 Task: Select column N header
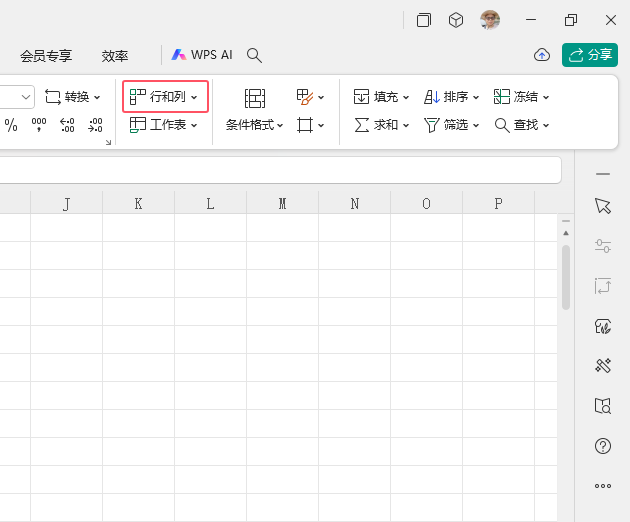coord(354,203)
